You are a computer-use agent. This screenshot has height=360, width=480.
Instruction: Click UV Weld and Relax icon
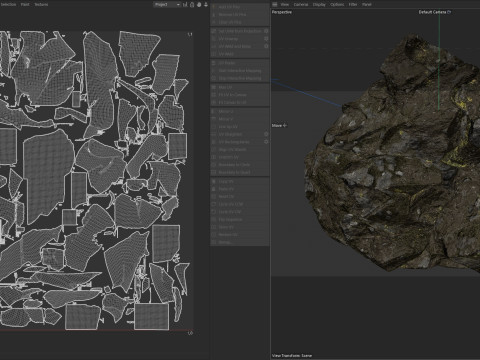tap(214, 46)
